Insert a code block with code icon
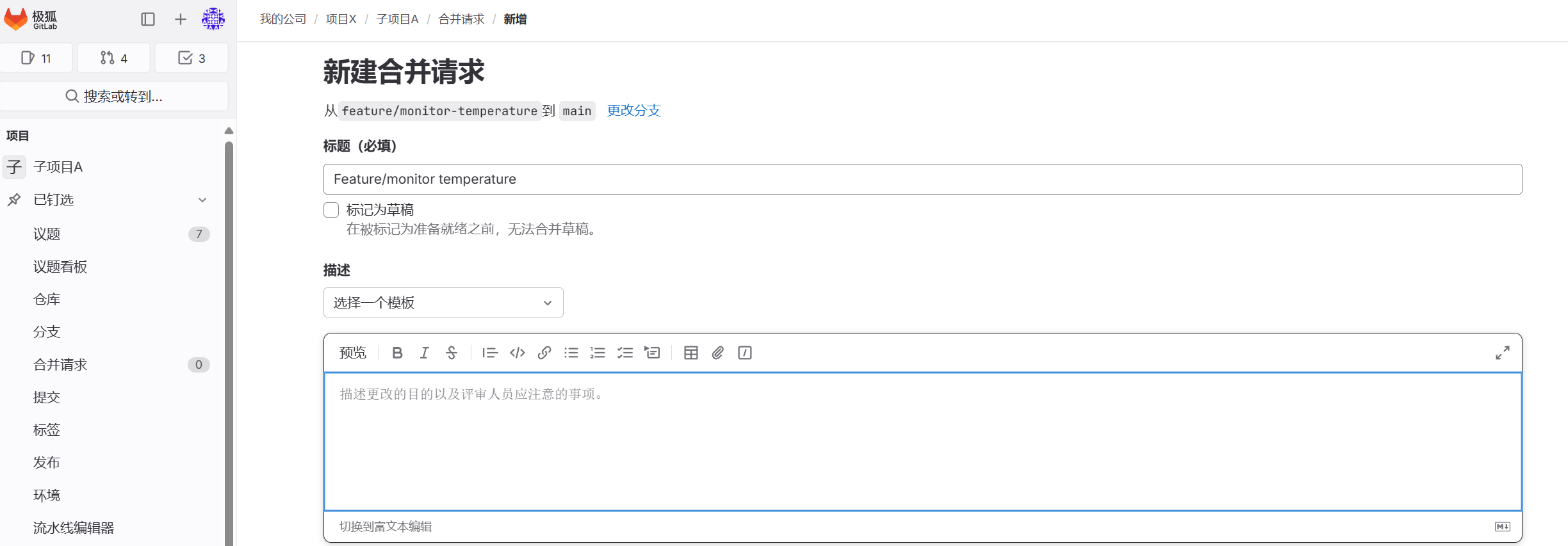This screenshot has height=546, width=1568. click(518, 353)
